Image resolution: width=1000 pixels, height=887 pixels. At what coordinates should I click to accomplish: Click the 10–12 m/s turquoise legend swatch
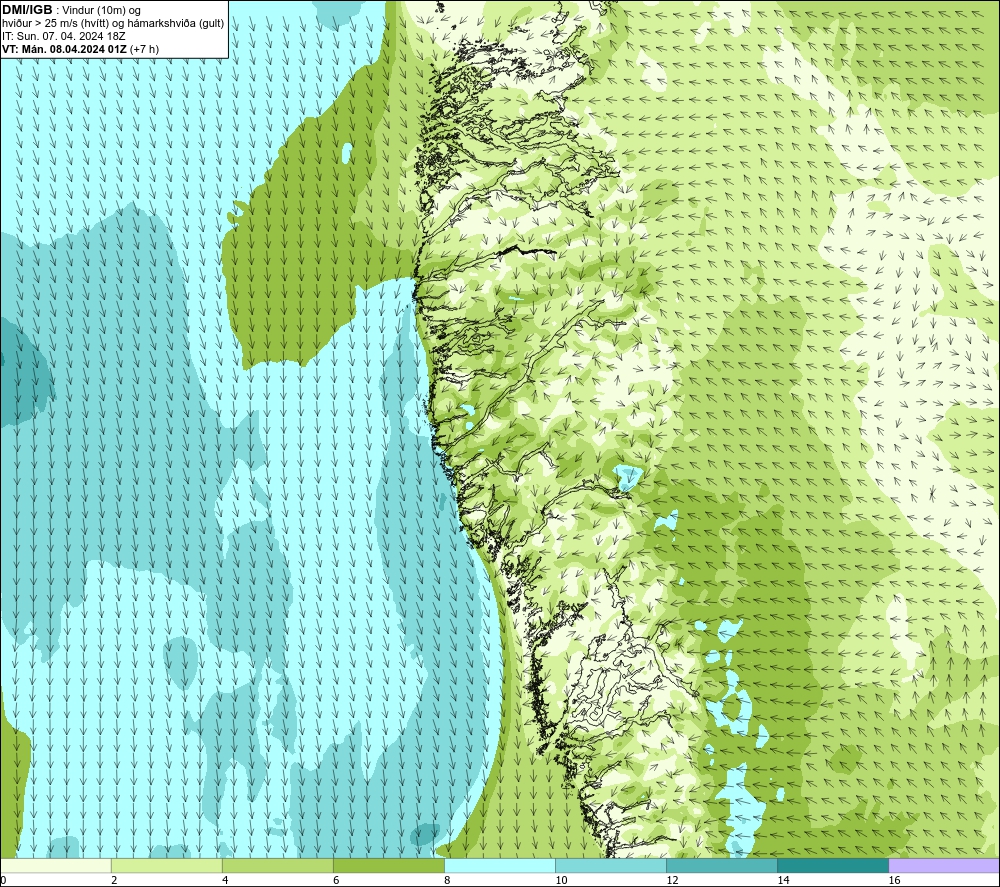611,865
